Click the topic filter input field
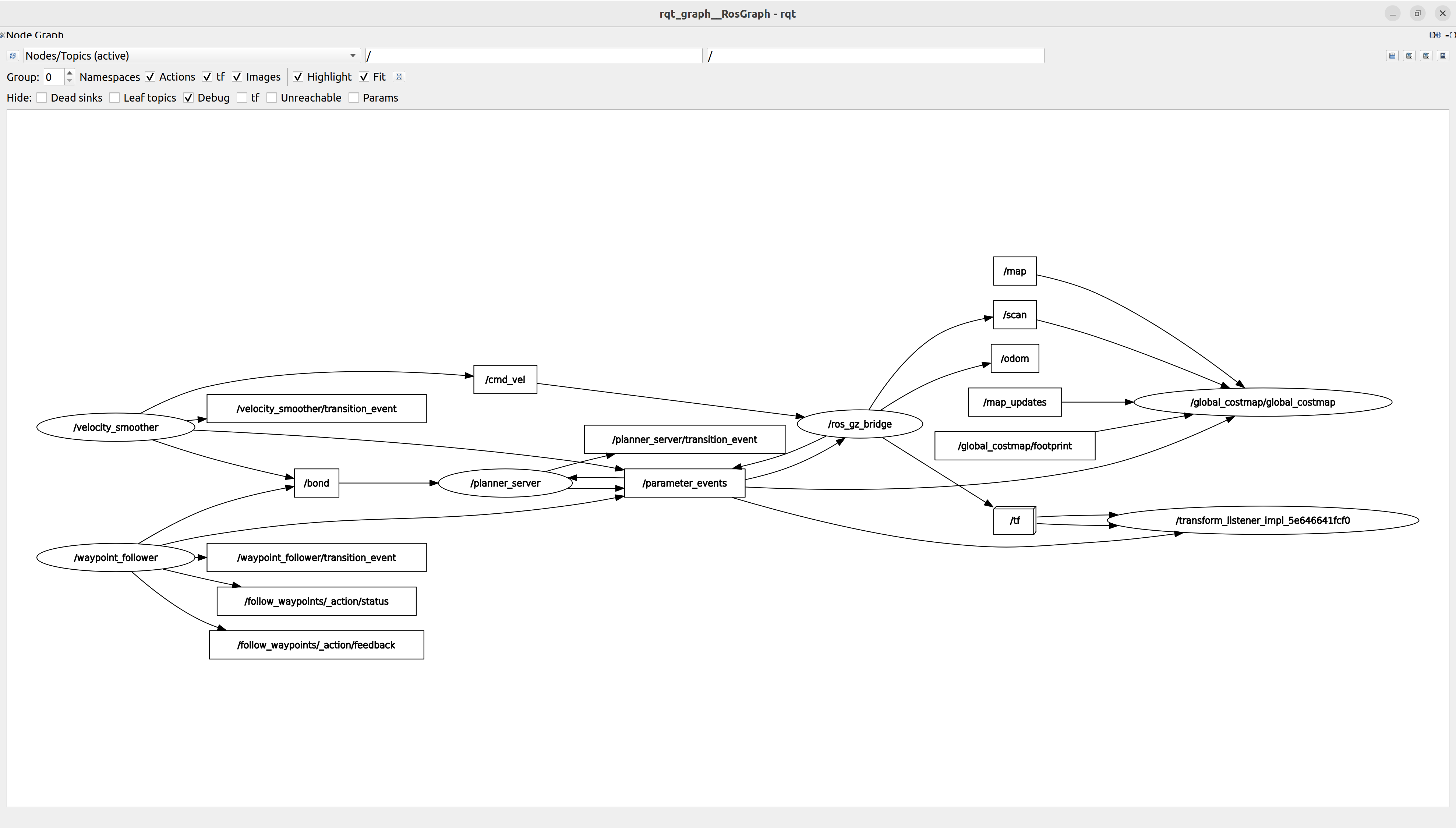Viewport: 1456px width, 828px height. [x=875, y=56]
